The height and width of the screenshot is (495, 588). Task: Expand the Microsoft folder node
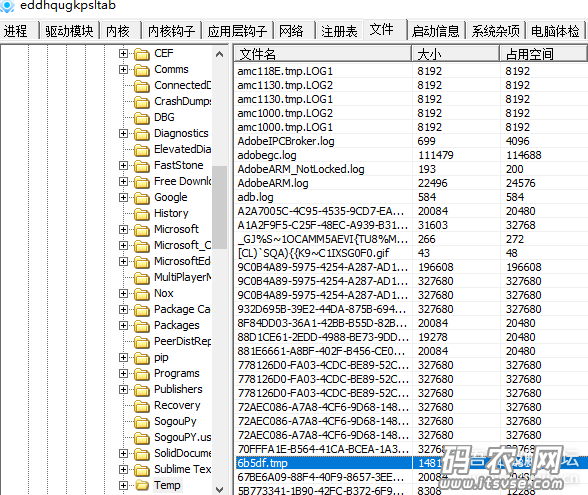coord(123,229)
